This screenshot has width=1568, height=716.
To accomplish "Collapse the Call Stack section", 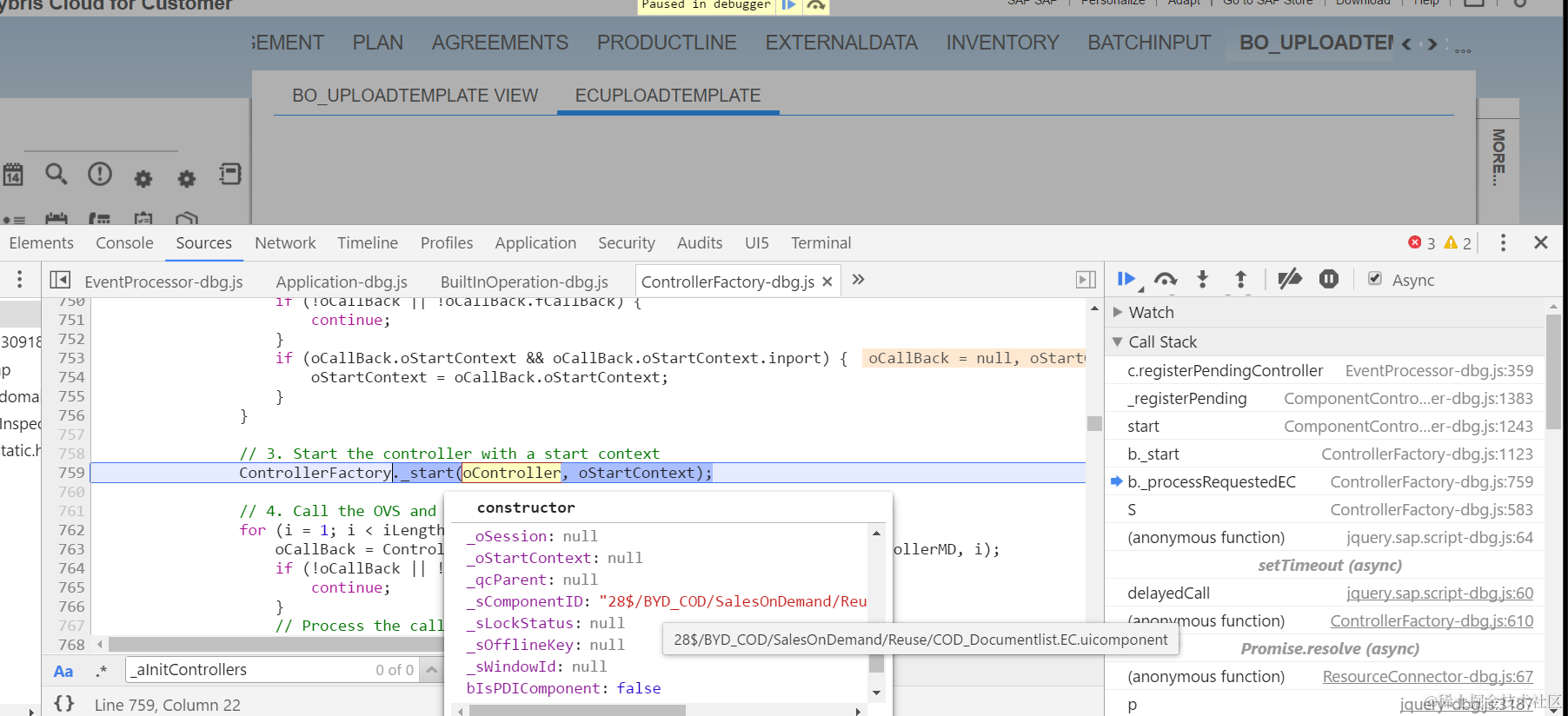I will tap(1118, 341).
